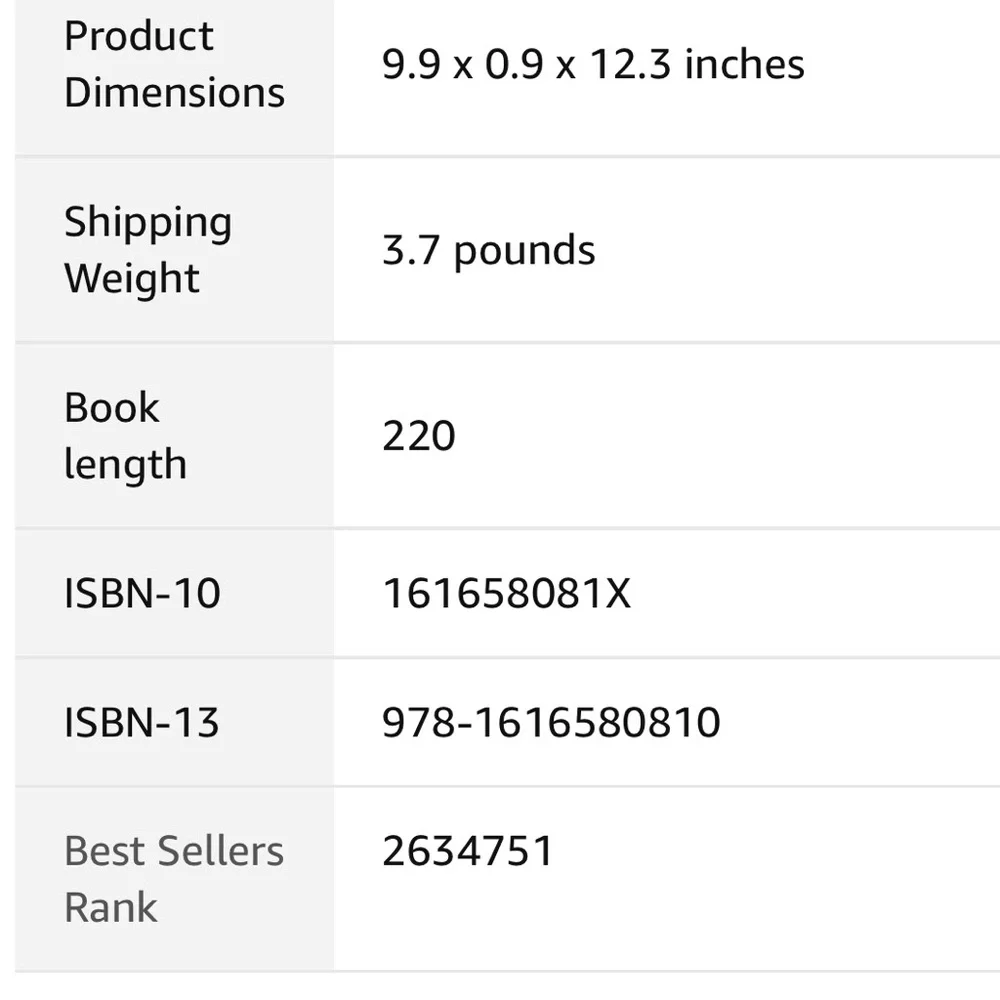Click the ISBN-13 label
Screen dimensions: 1000x1000
click(x=142, y=723)
